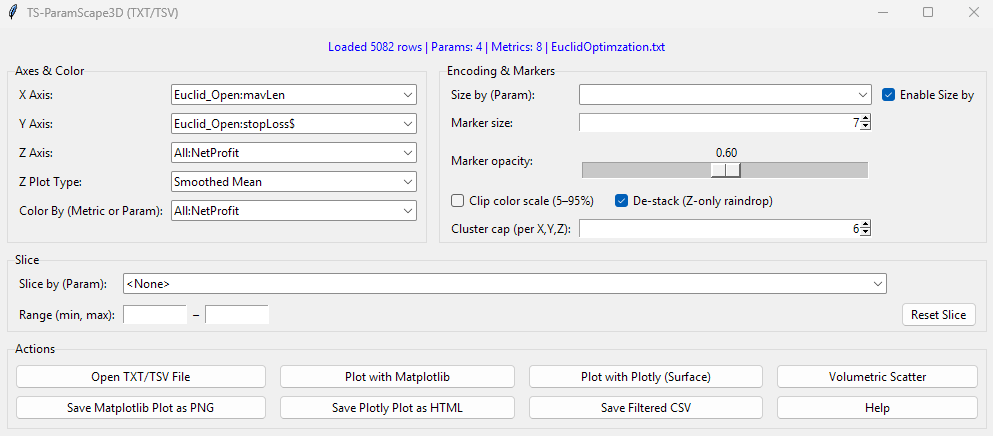Viewport: 993px width, 436px height.
Task: Launch the Volumetric Scatter plot
Action: click(877, 377)
